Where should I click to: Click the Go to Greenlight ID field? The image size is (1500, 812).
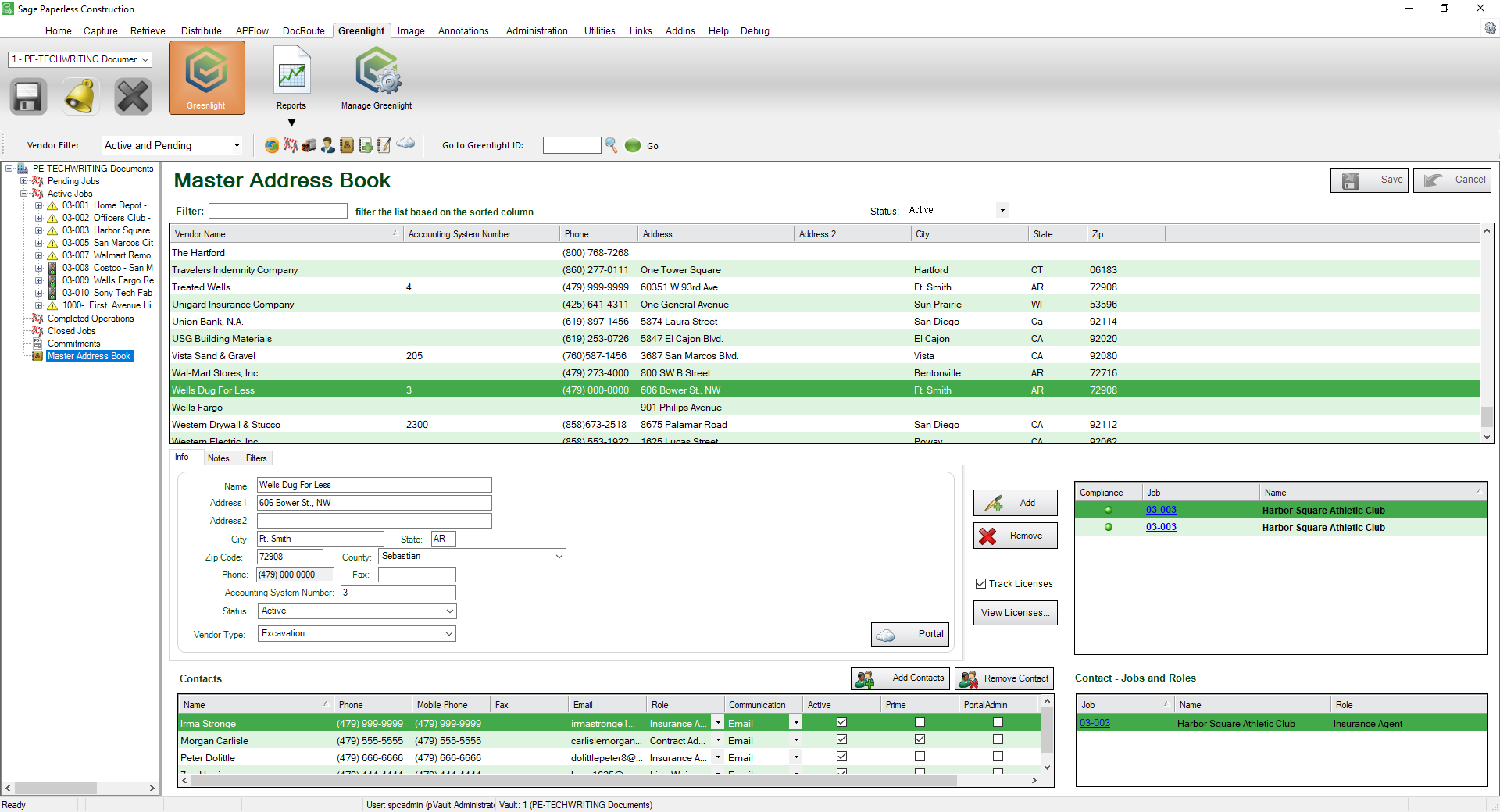click(572, 145)
